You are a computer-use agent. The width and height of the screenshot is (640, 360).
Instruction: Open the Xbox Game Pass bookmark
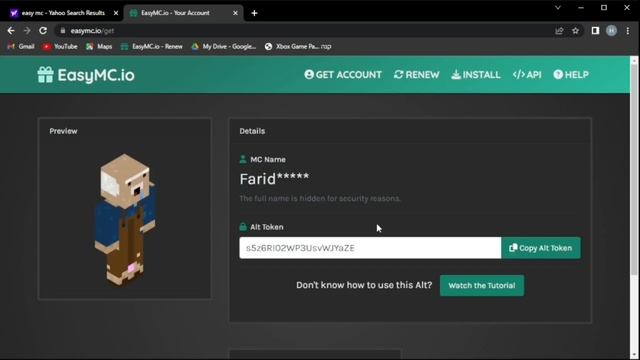pyautogui.click(x=298, y=47)
